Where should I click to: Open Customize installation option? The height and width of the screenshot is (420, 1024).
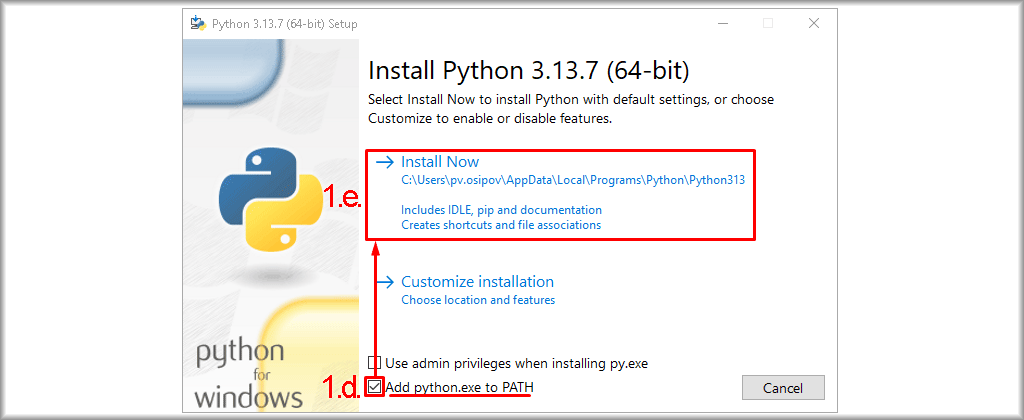tap(477, 282)
